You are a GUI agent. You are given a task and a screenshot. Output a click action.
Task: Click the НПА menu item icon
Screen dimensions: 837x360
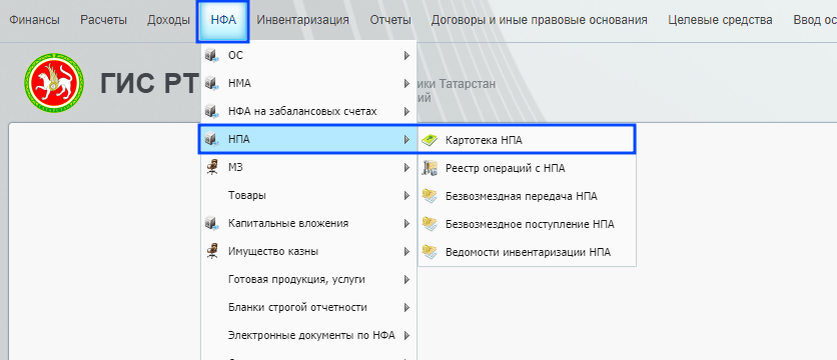tap(212, 139)
